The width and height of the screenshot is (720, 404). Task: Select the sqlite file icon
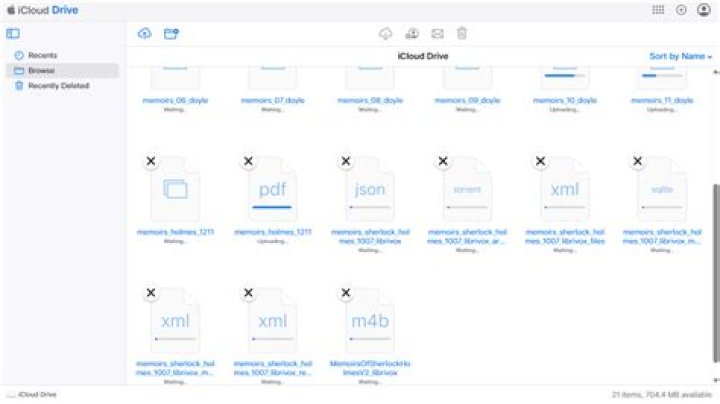(662, 189)
